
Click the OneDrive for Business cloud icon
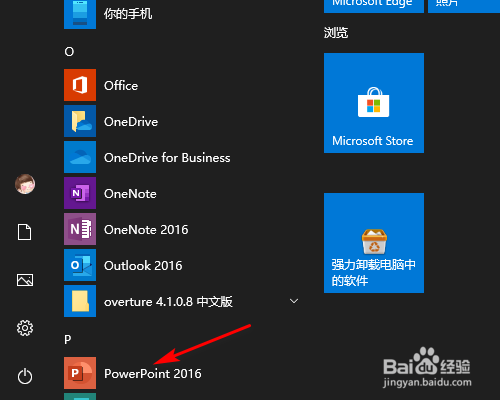coord(80,157)
